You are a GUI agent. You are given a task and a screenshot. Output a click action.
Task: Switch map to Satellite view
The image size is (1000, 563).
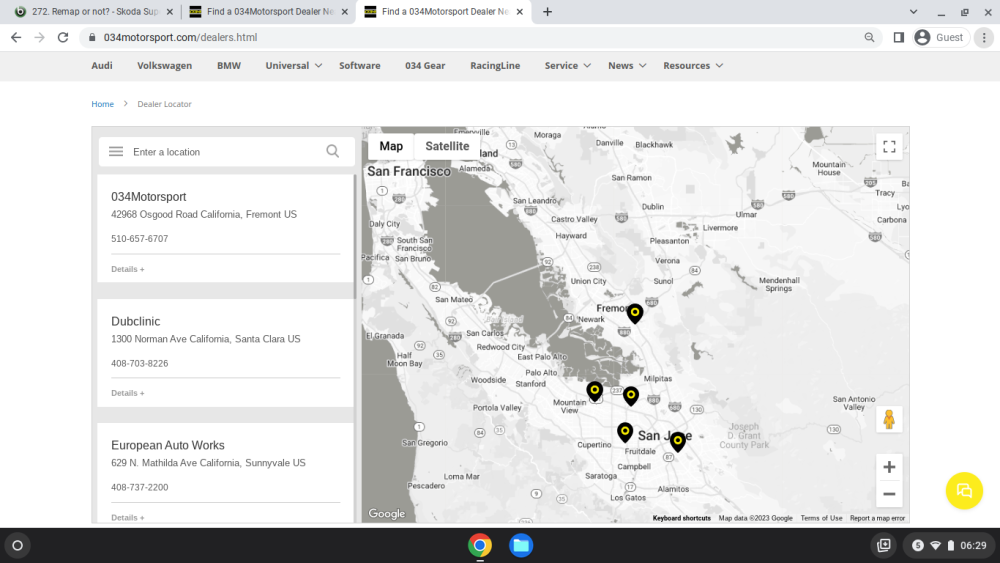click(x=447, y=146)
